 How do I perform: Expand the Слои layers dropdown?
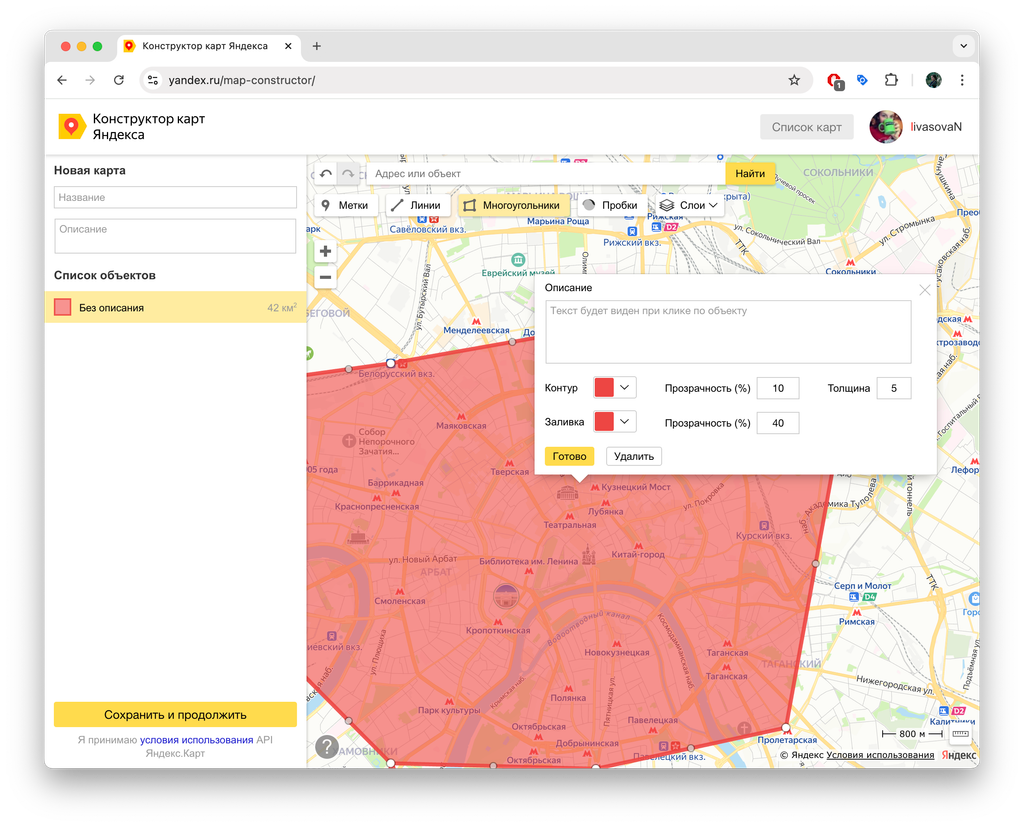coord(690,205)
